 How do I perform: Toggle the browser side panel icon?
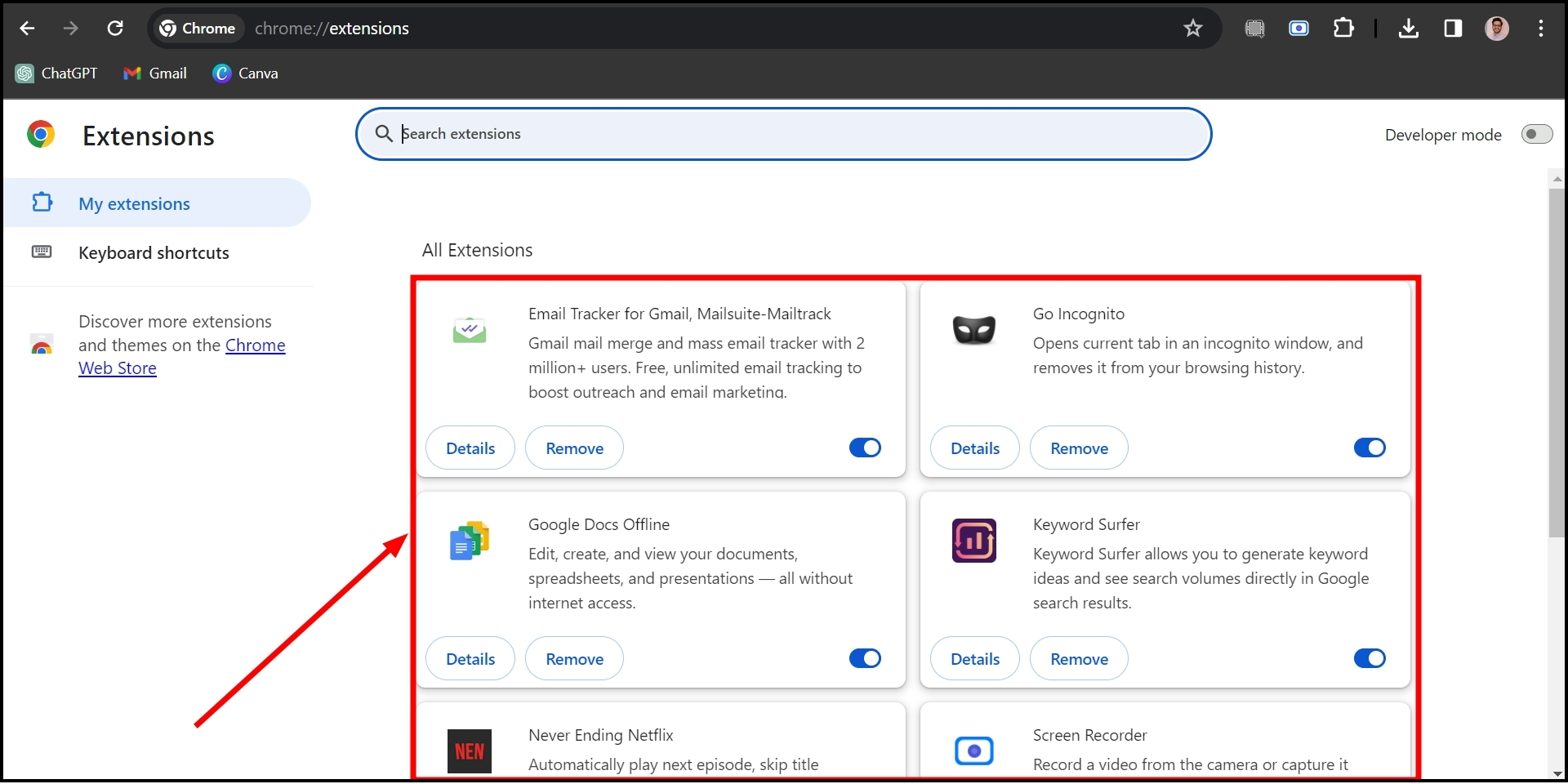tap(1453, 29)
